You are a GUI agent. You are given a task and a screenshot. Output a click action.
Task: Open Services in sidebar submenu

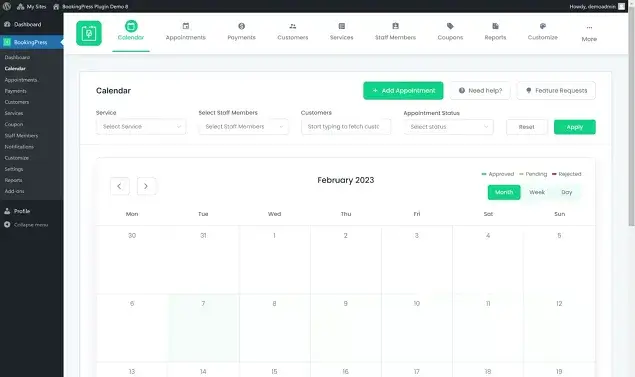pos(14,113)
